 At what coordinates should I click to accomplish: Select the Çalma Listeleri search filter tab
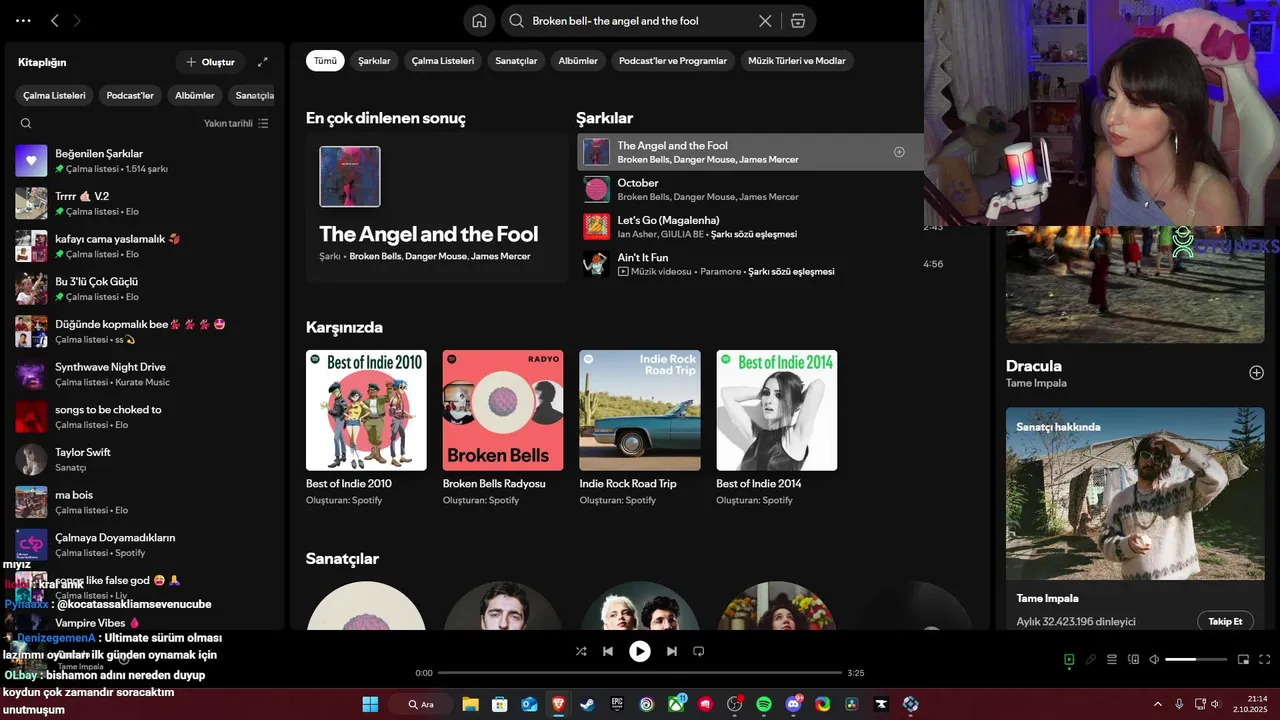tap(443, 60)
